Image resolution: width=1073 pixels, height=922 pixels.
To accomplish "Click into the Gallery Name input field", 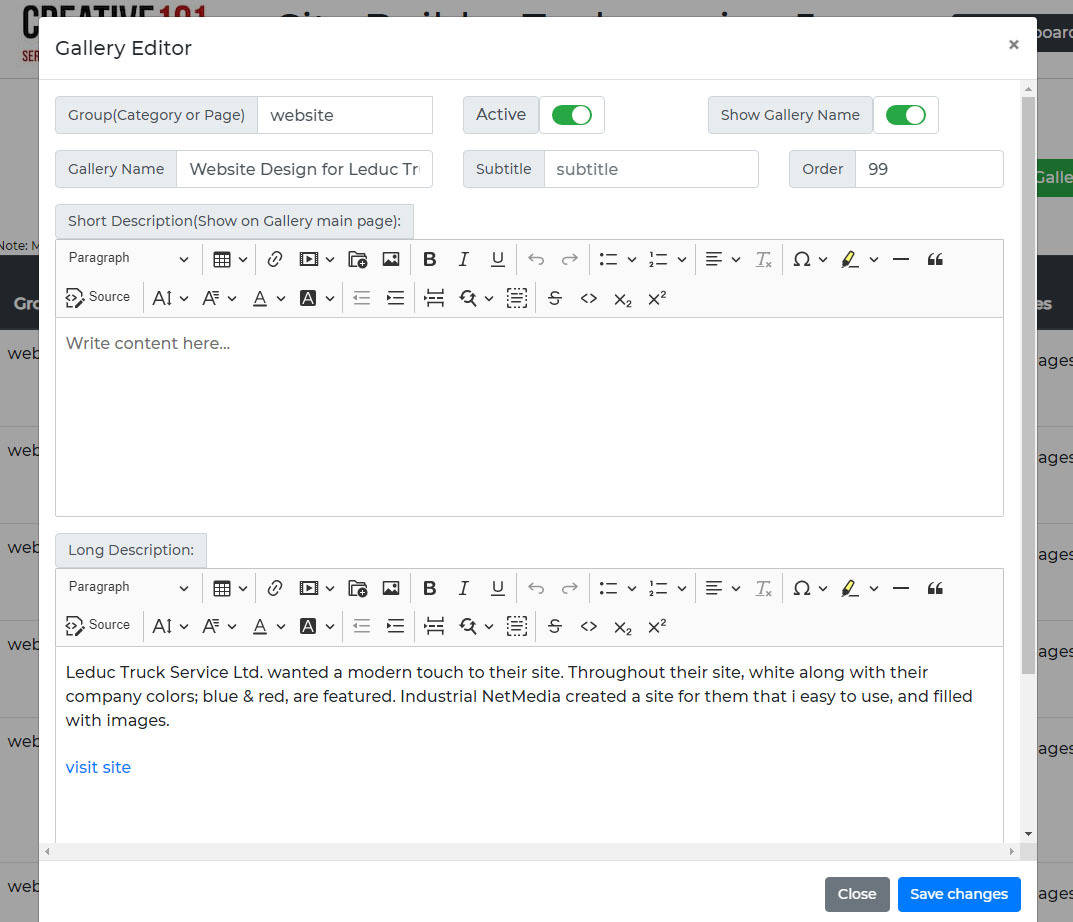I will coord(305,169).
